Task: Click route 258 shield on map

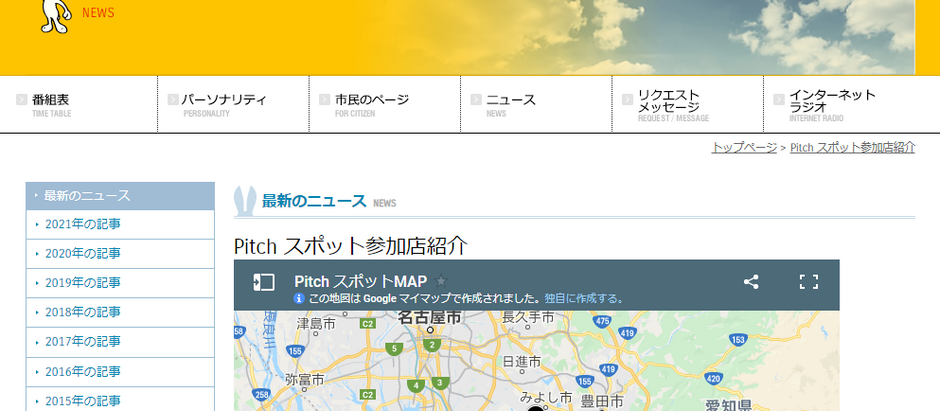Action: click(x=261, y=394)
